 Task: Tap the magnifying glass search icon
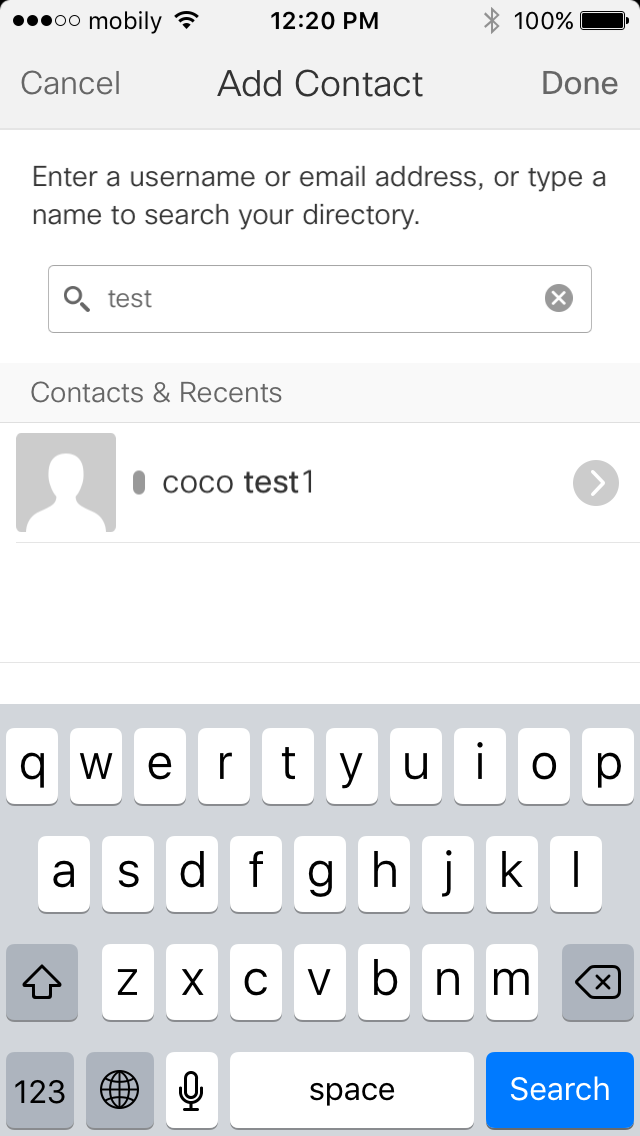click(x=77, y=298)
